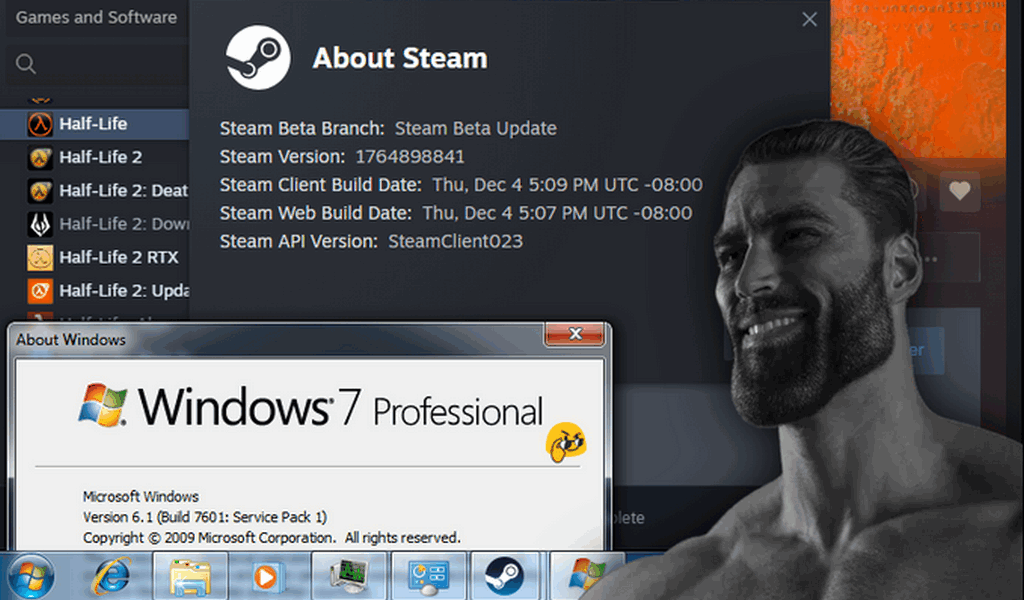Click the library search magnifier icon
Image resolution: width=1024 pixels, height=600 pixels.
[25, 64]
